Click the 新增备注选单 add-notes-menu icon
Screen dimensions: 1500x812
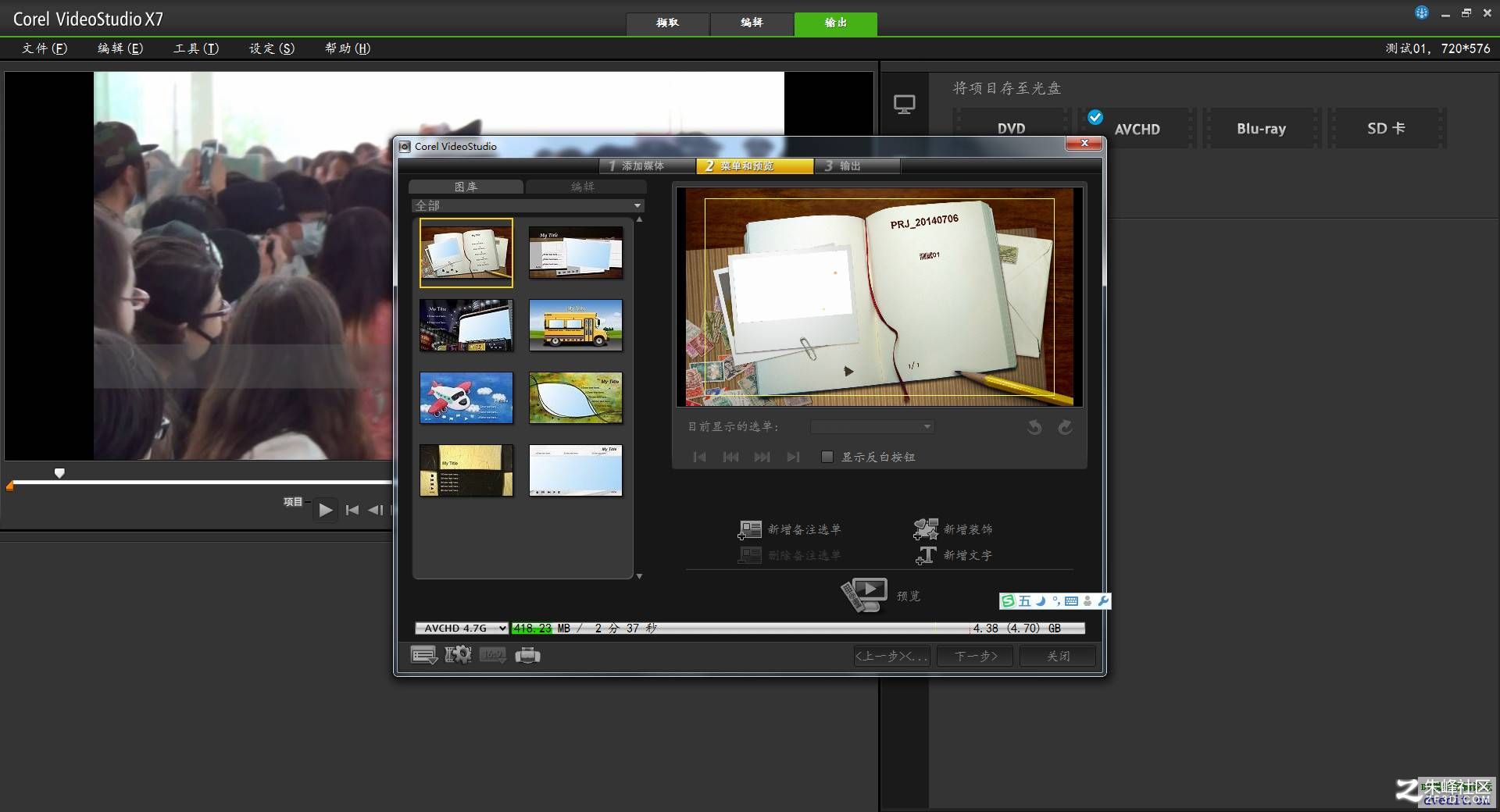(750, 530)
